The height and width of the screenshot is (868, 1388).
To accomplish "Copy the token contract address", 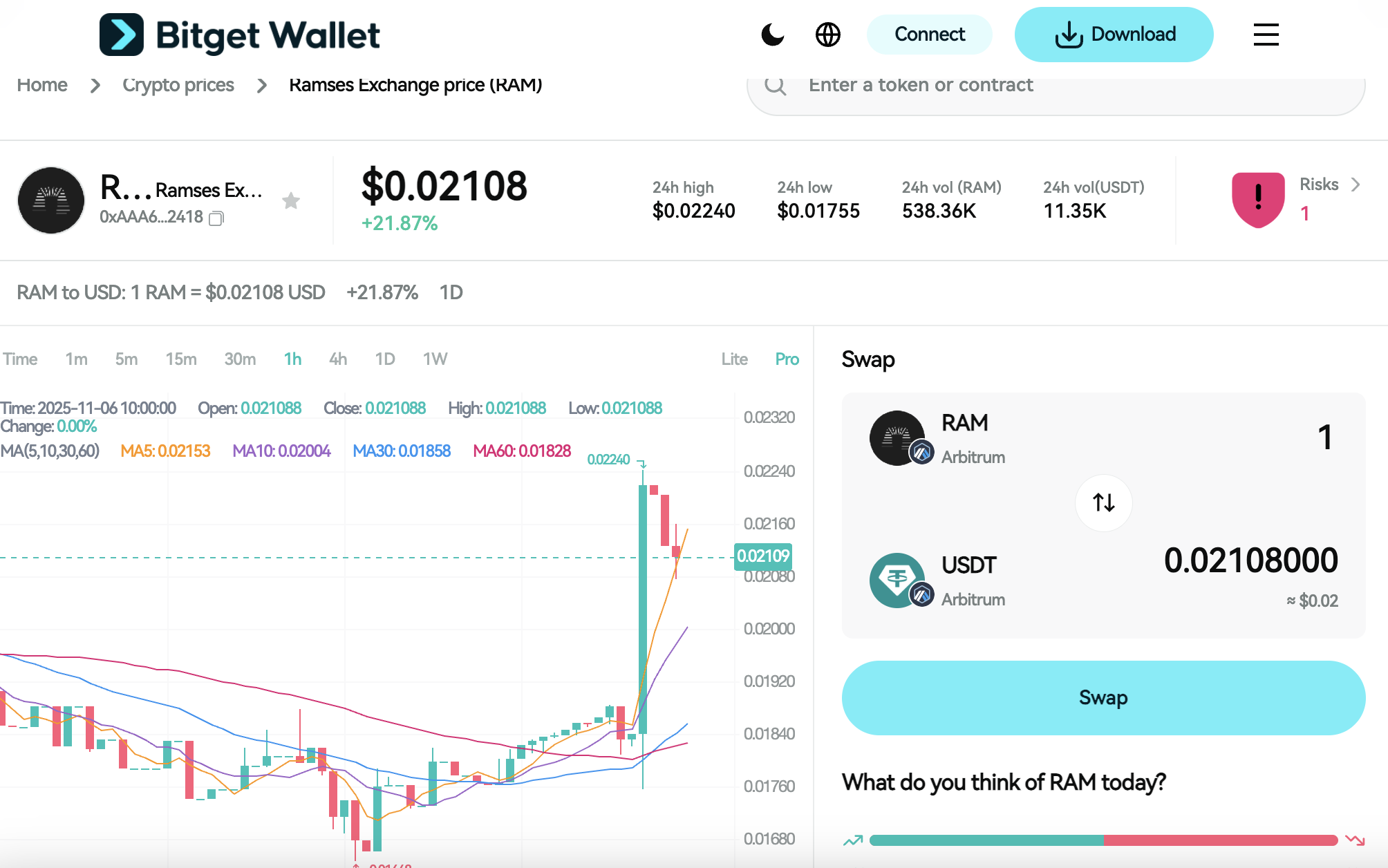I will [x=216, y=218].
